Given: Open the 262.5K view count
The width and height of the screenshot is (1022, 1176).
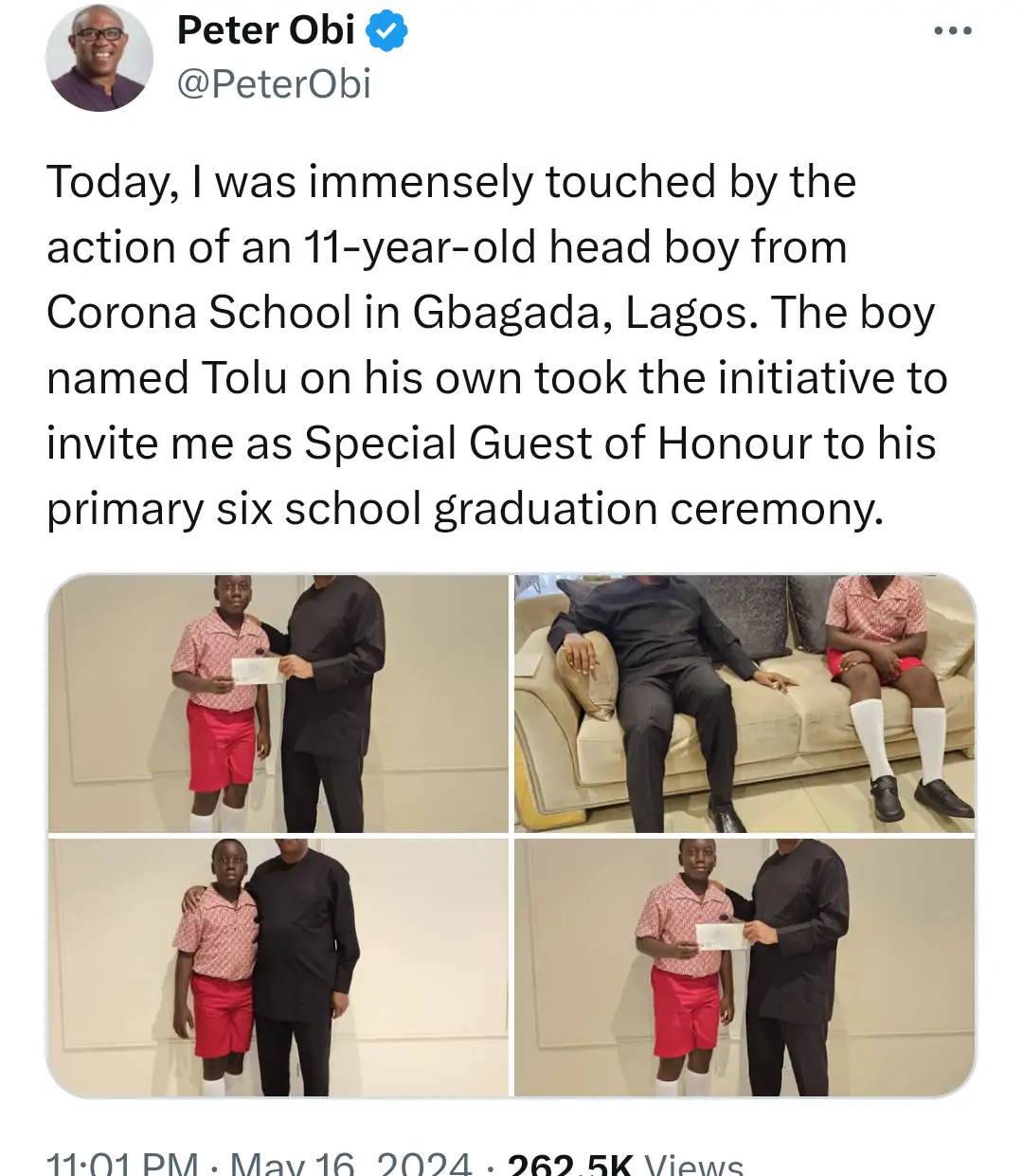Looking at the screenshot, I should (571, 1164).
